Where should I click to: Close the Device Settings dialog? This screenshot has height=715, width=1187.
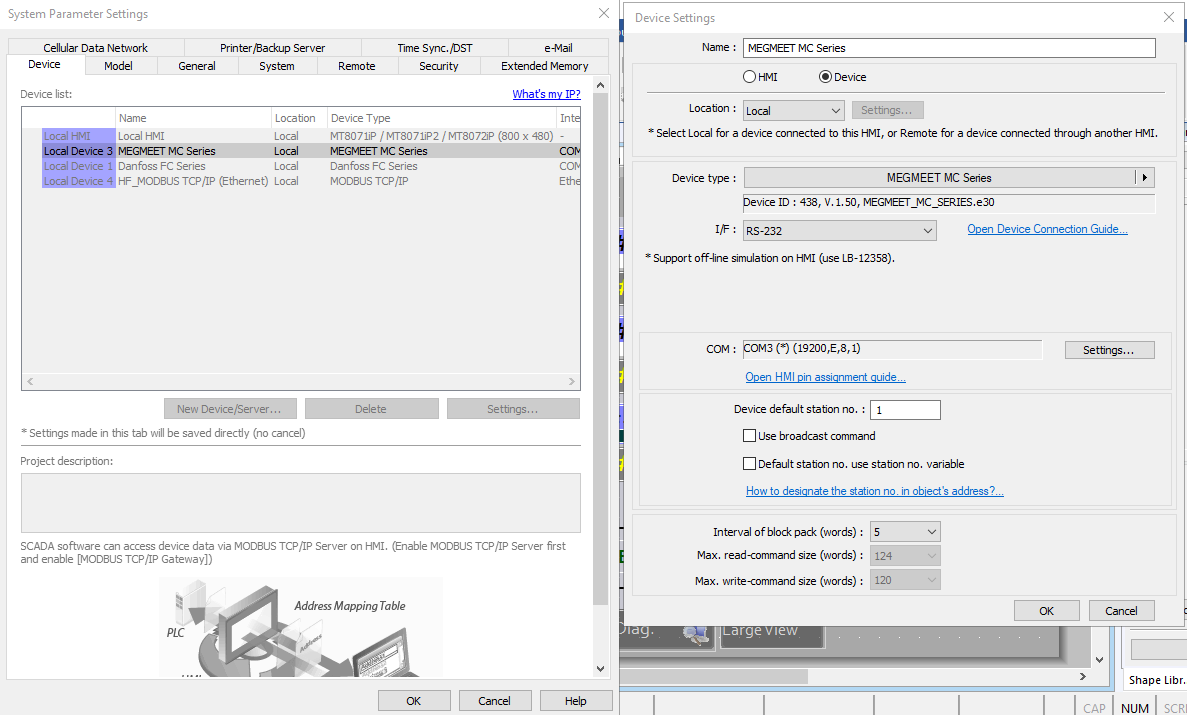(x=1168, y=17)
